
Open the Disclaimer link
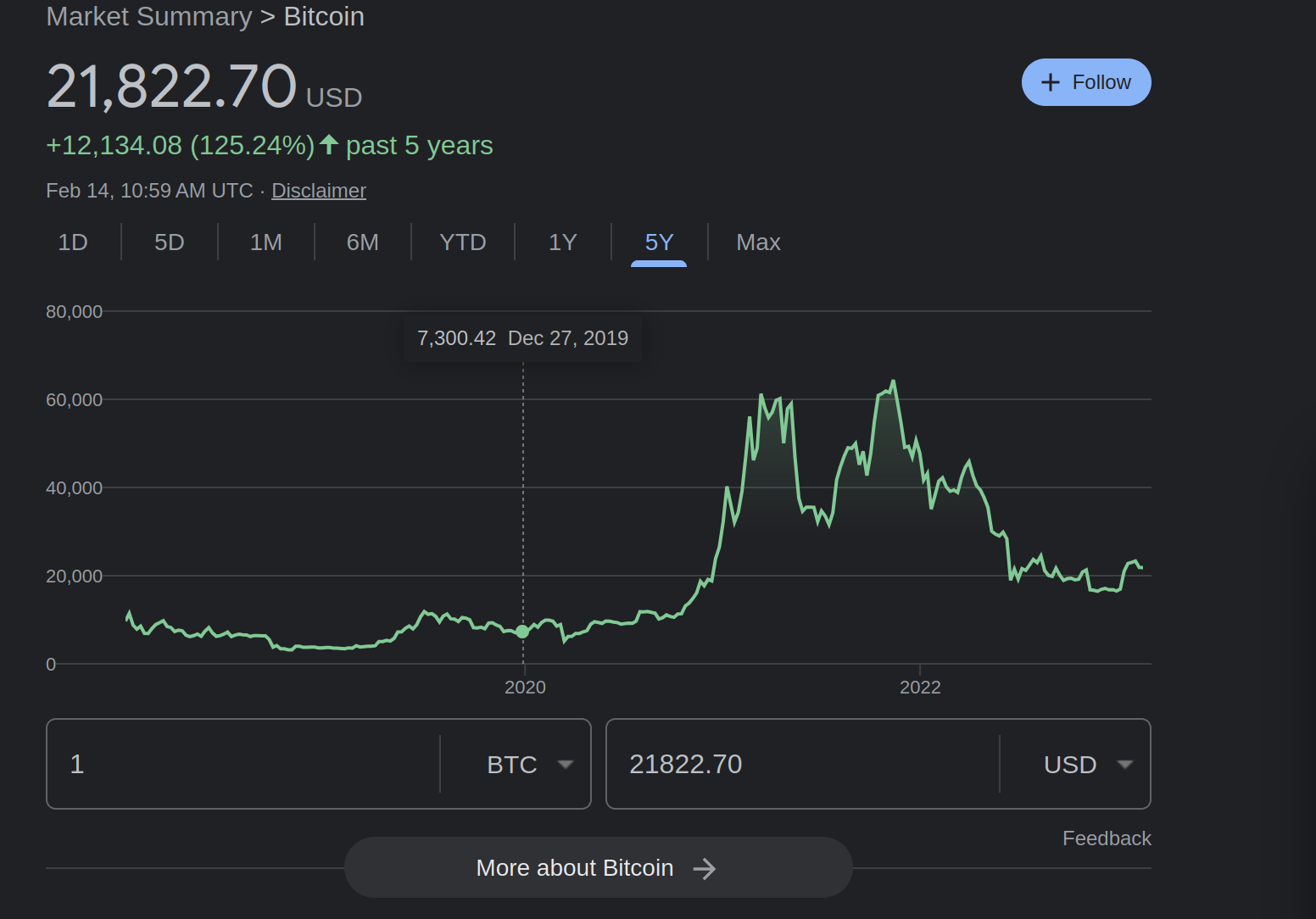pos(318,191)
